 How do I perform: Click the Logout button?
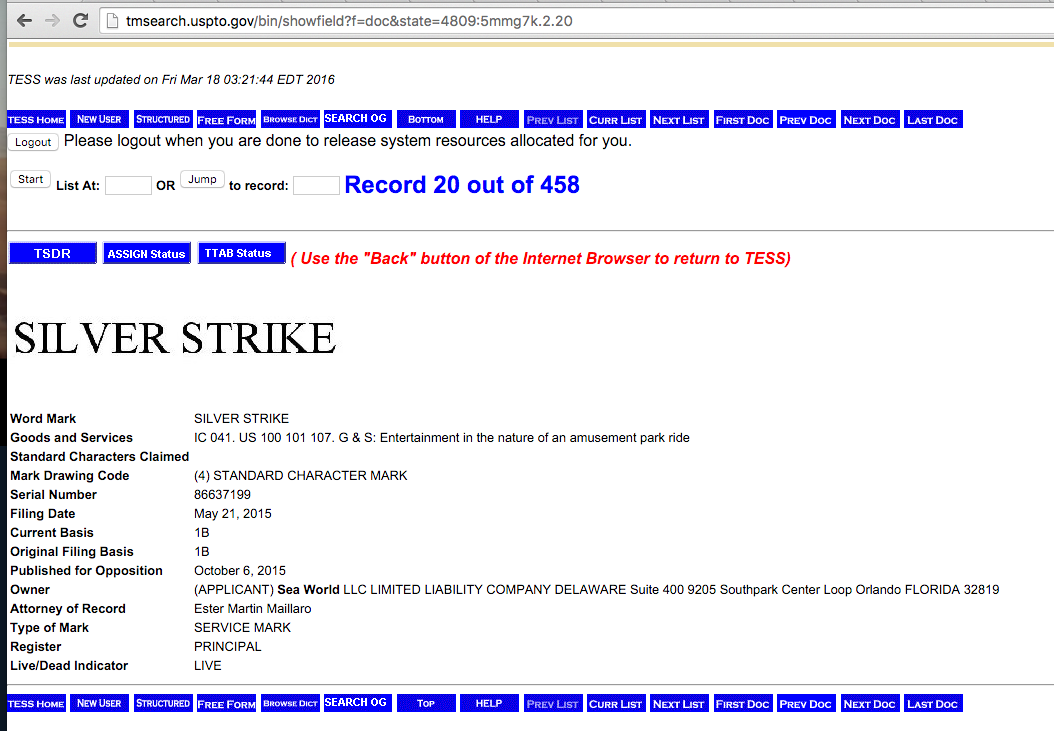(33, 142)
